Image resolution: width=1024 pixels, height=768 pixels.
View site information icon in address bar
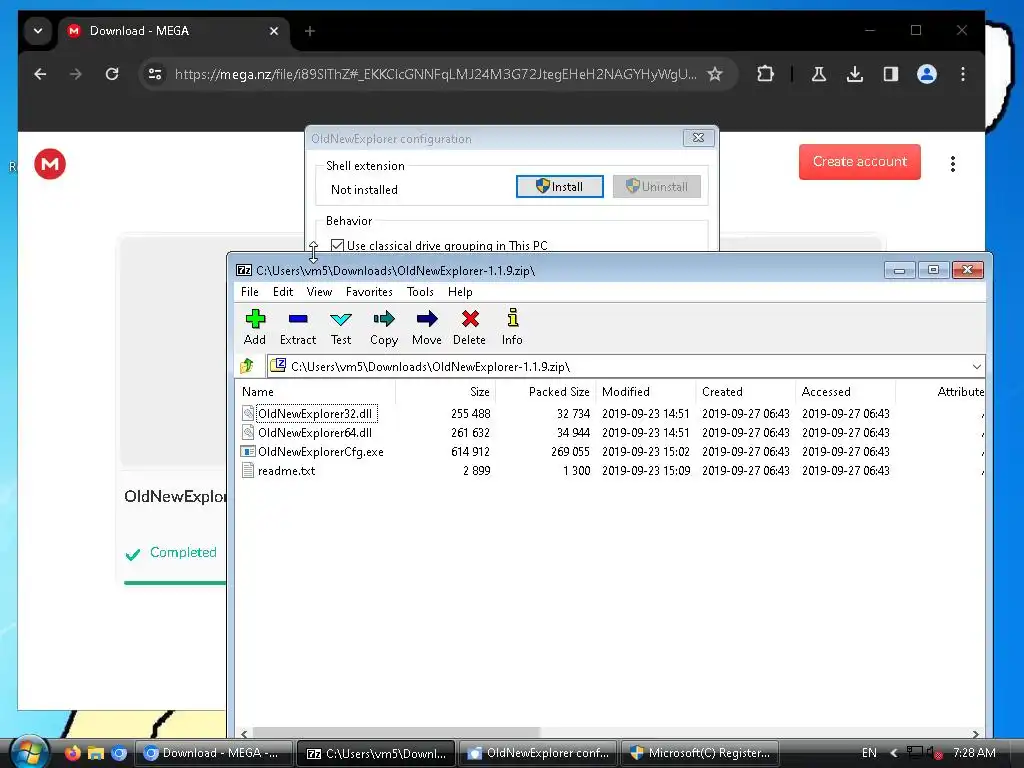point(155,74)
